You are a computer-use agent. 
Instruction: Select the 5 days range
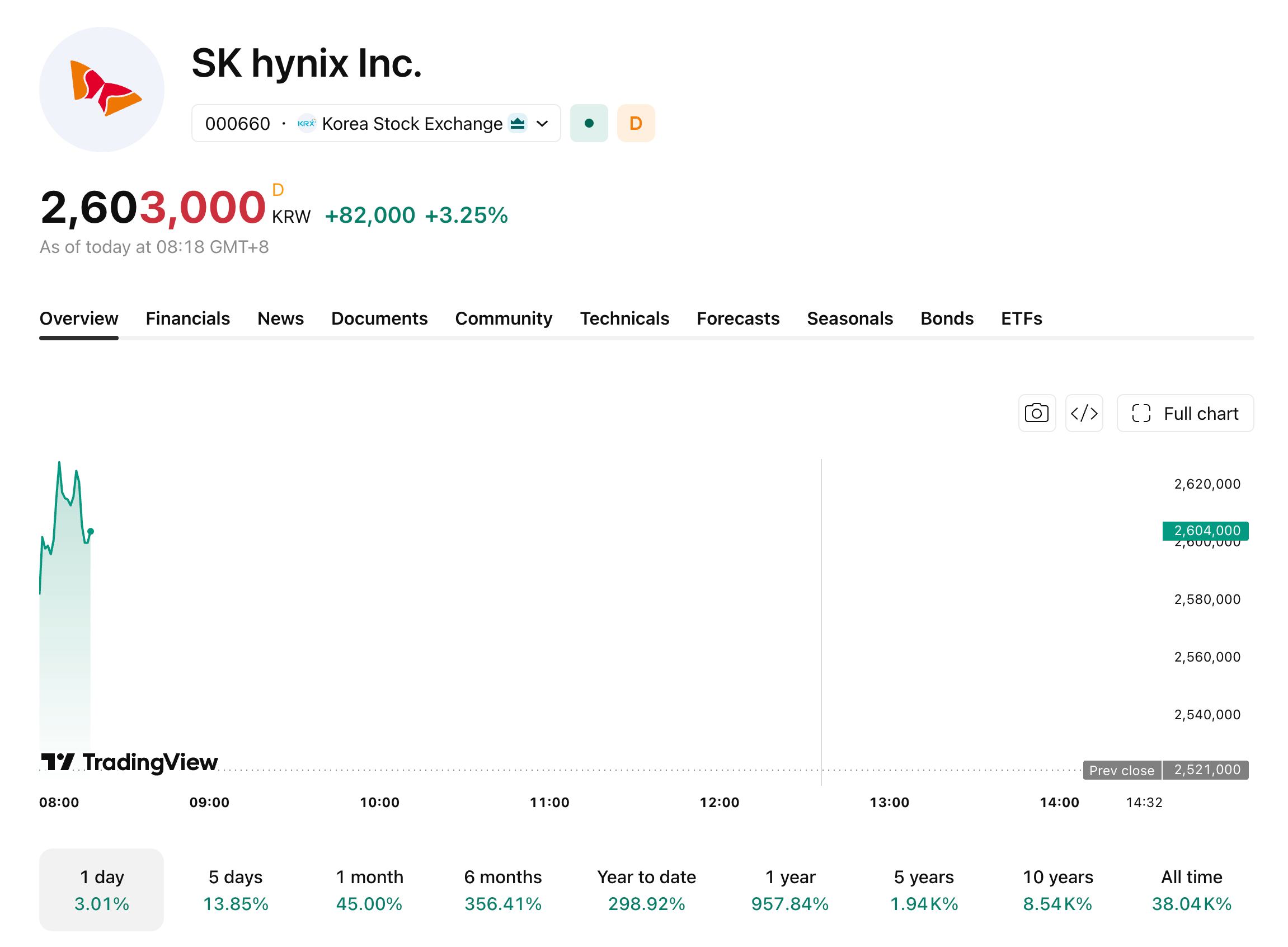point(236,890)
